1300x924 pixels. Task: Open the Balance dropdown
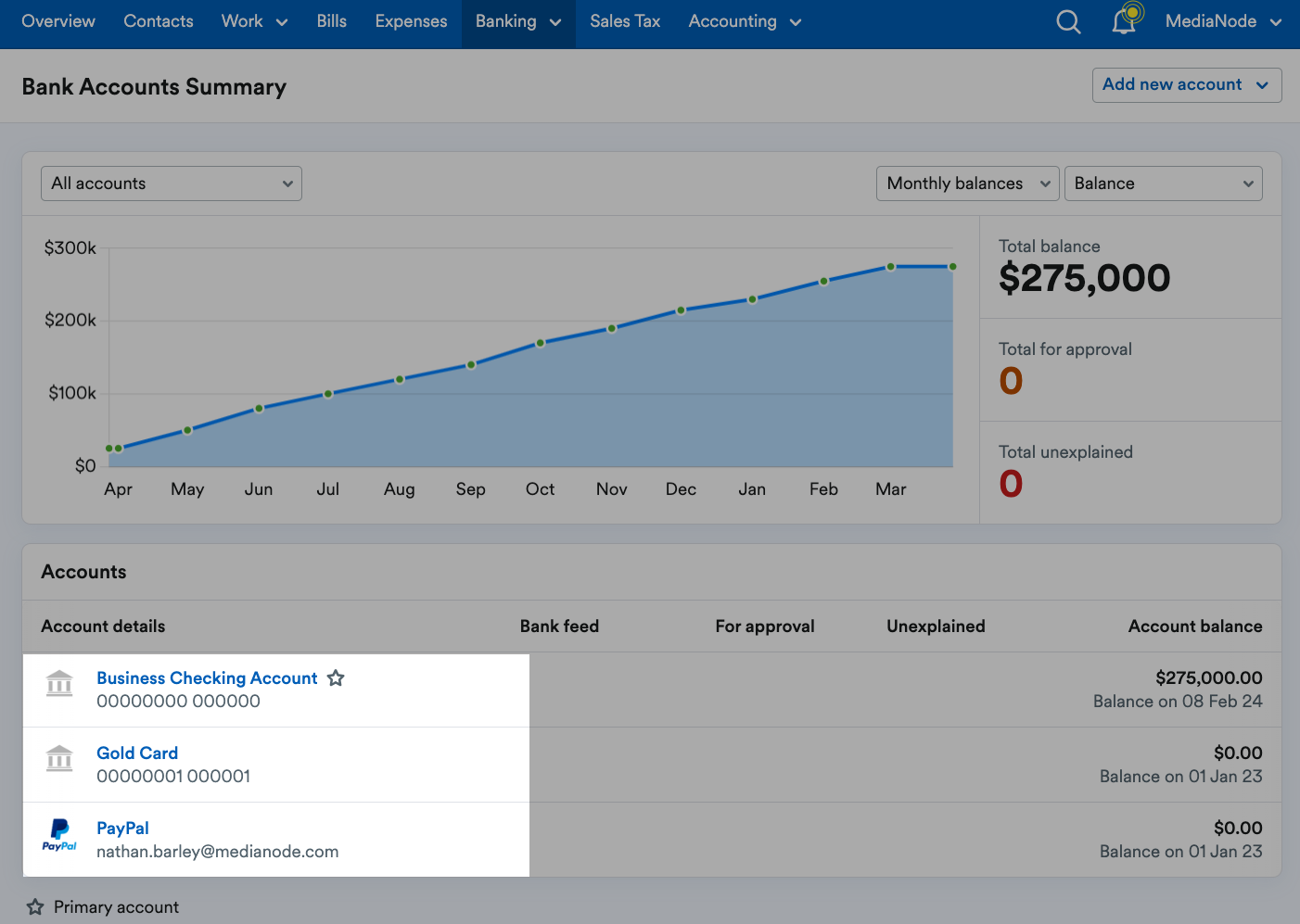pyautogui.click(x=1164, y=183)
